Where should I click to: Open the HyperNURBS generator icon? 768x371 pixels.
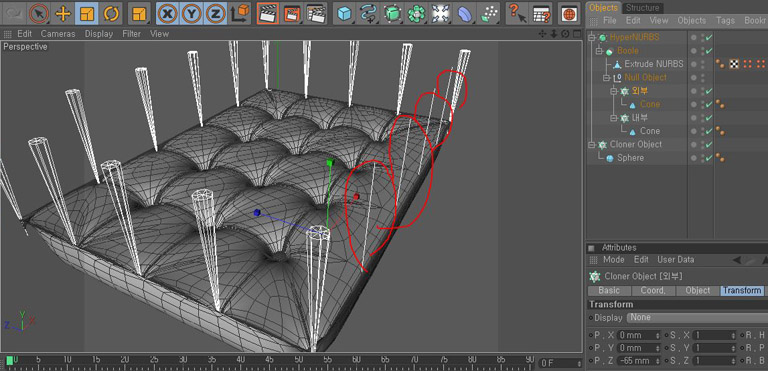point(392,13)
